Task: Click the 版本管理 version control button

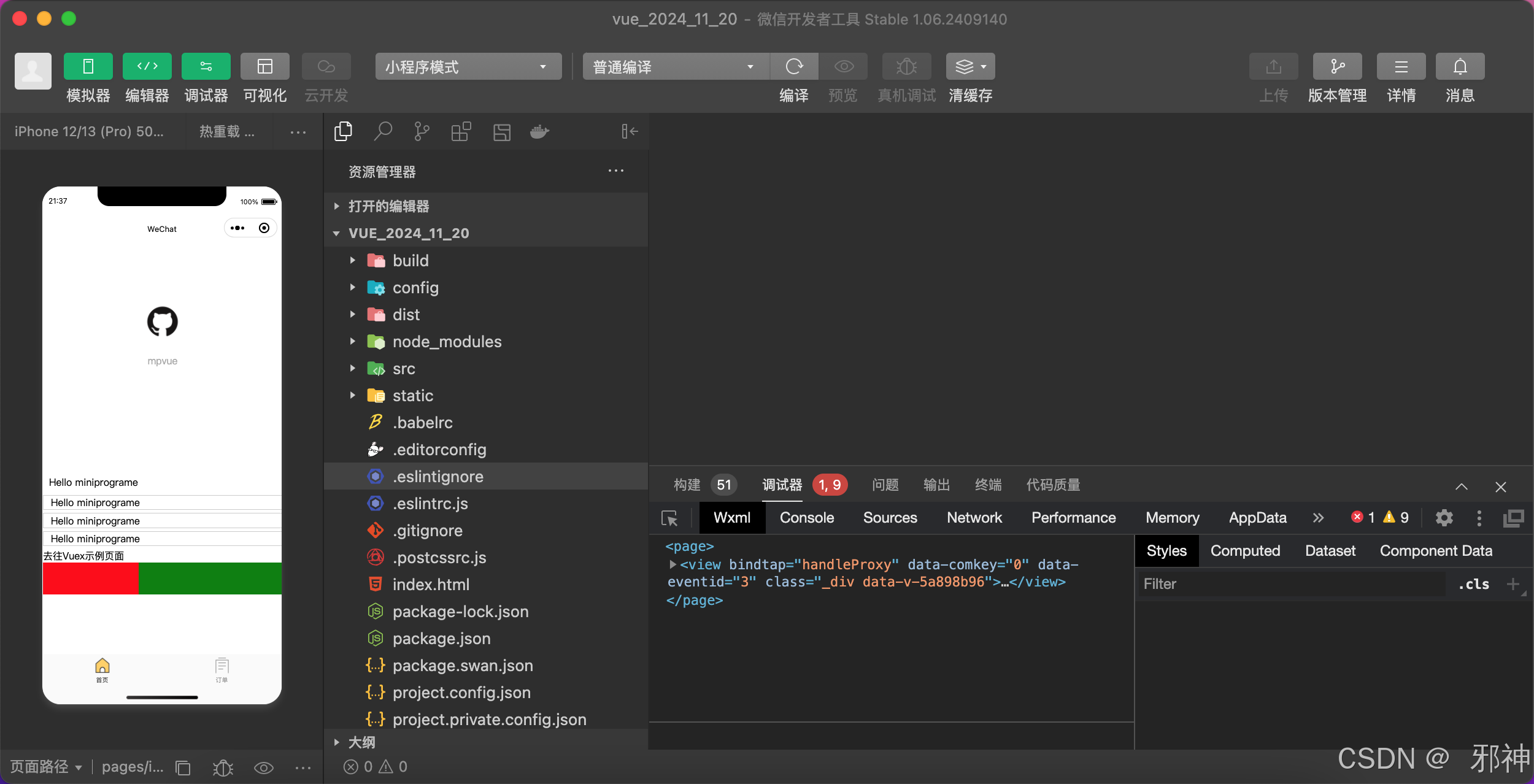Action: pos(1337,66)
